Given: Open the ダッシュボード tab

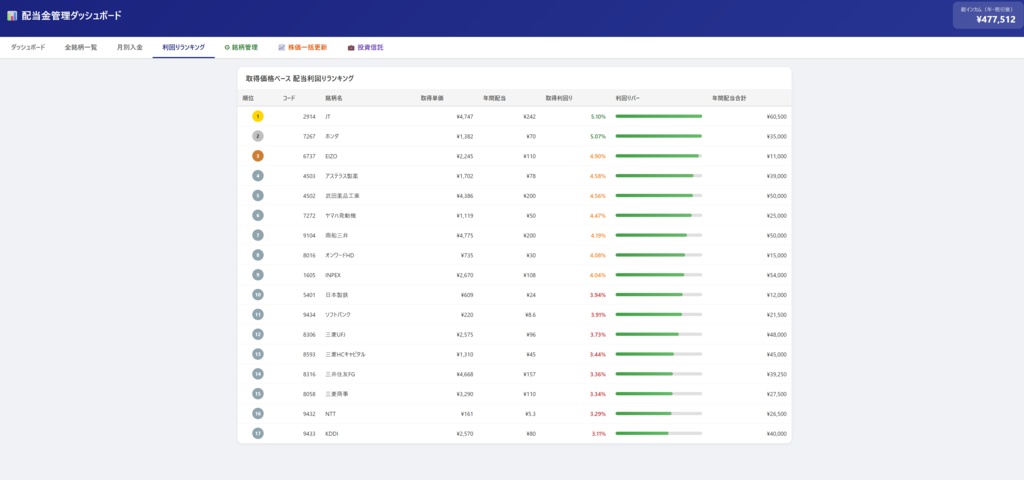Looking at the screenshot, I should click(x=28, y=48).
